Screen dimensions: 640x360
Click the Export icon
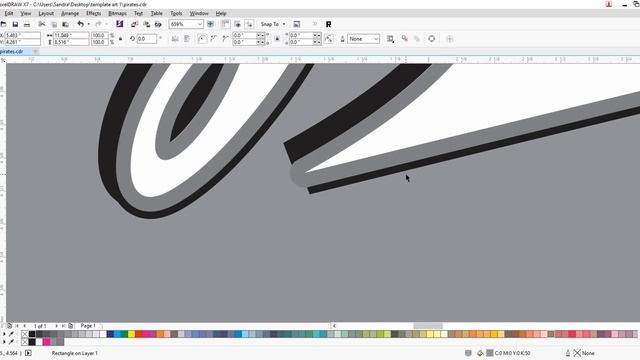pyautogui.click(x=146, y=24)
